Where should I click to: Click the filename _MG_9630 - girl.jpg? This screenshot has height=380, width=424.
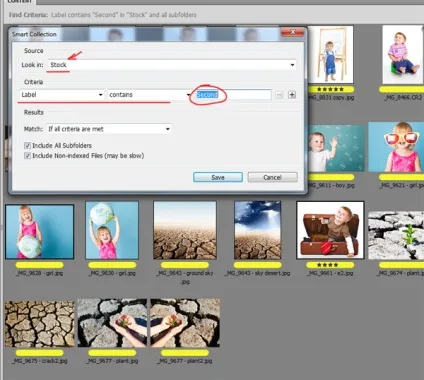pos(112,273)
